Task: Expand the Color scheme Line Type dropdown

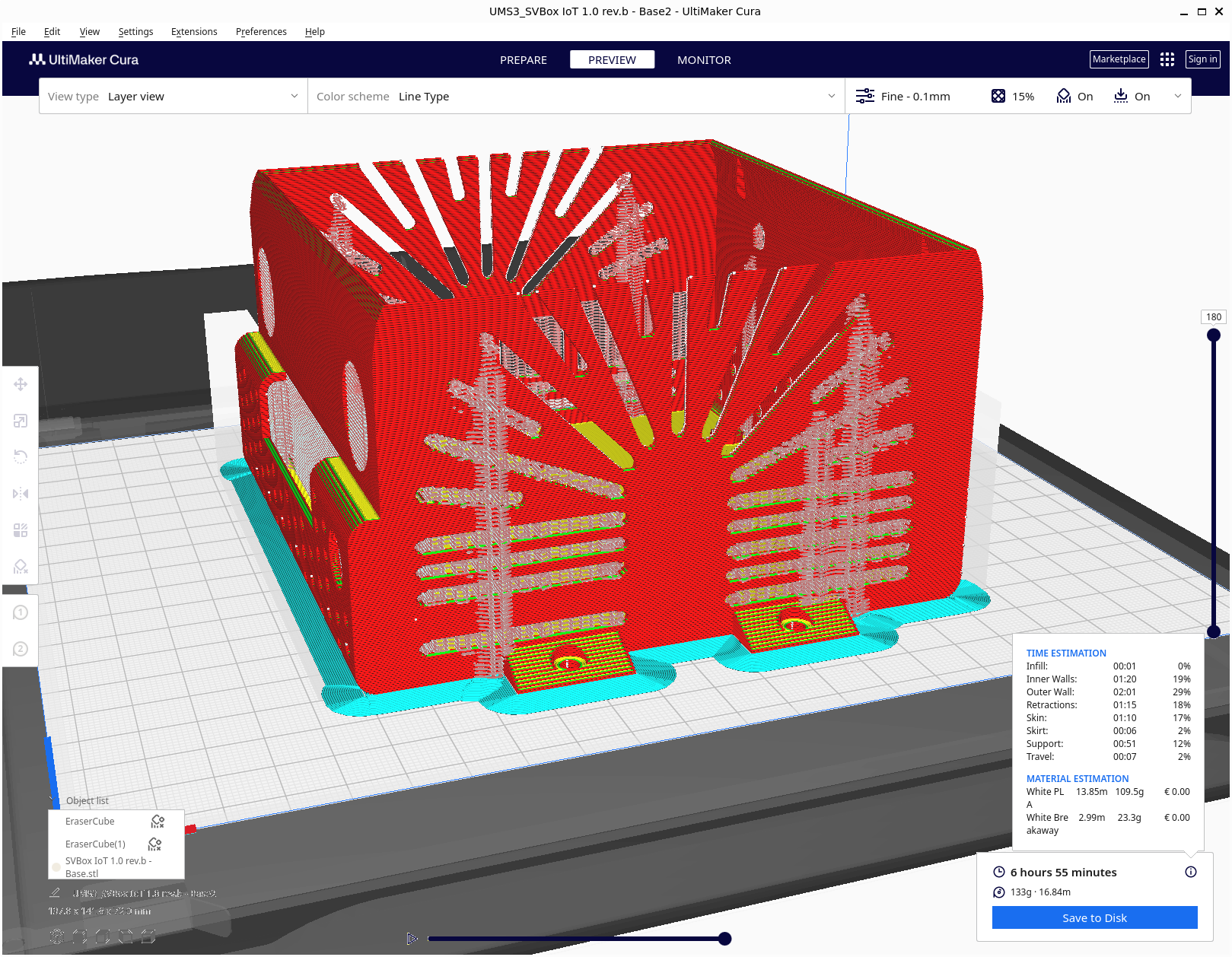Action: click(x=576, y=96)
